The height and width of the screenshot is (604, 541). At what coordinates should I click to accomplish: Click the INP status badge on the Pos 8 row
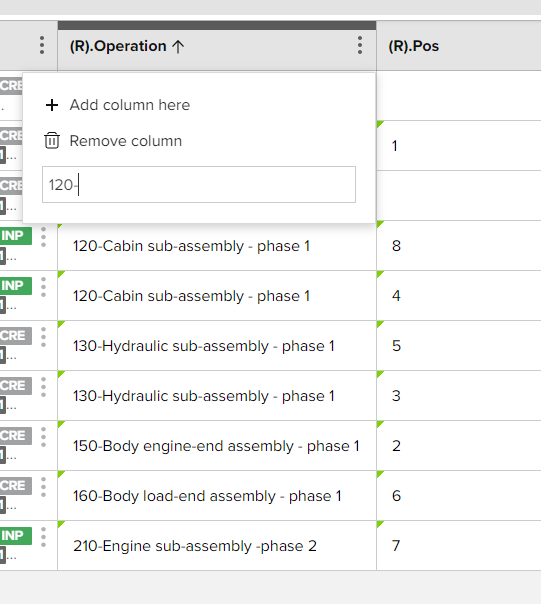(x=15, y=235)
